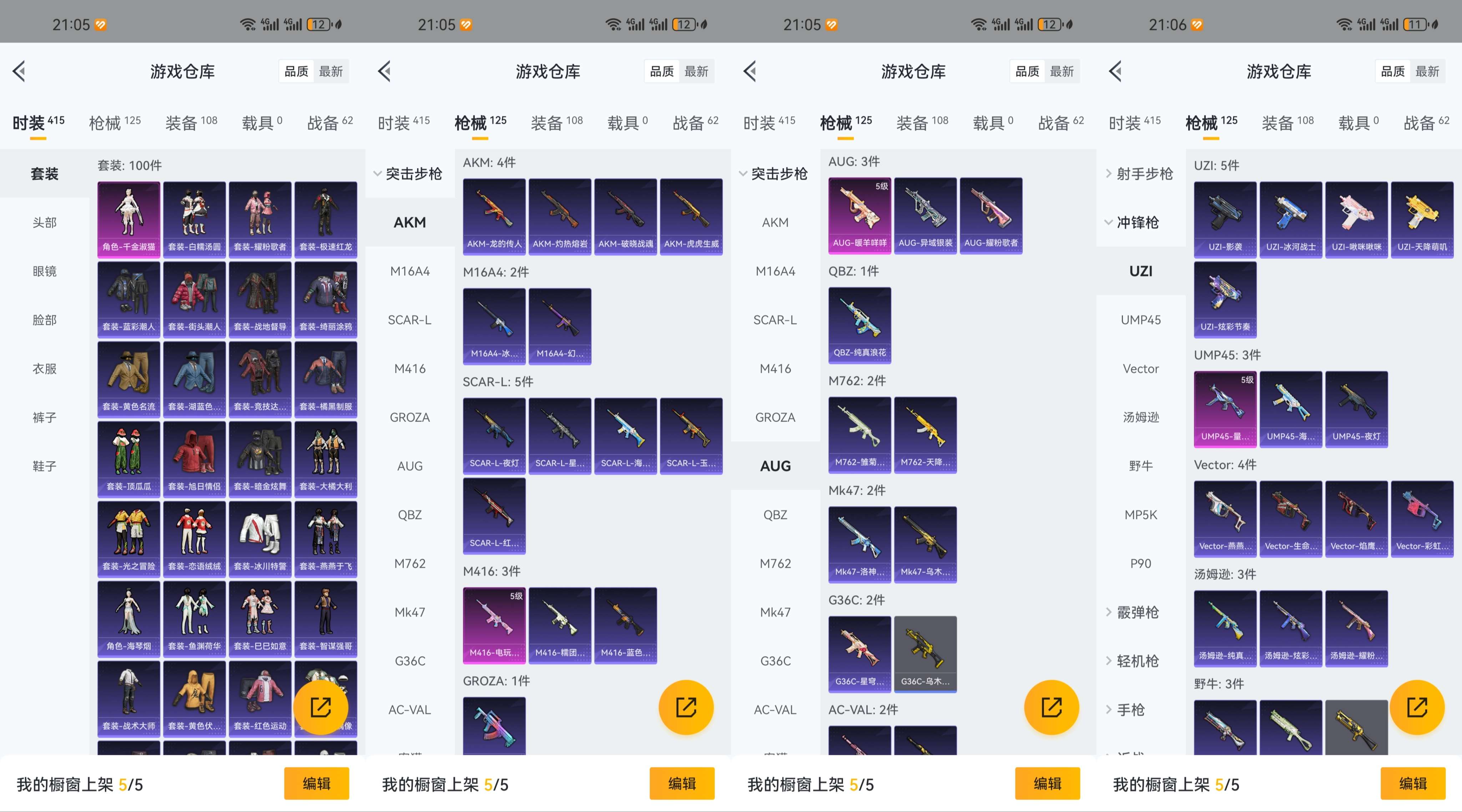Open UZI-影袭 skin thumbnail
1462x812 pixels.
[x=1225, y=220]
